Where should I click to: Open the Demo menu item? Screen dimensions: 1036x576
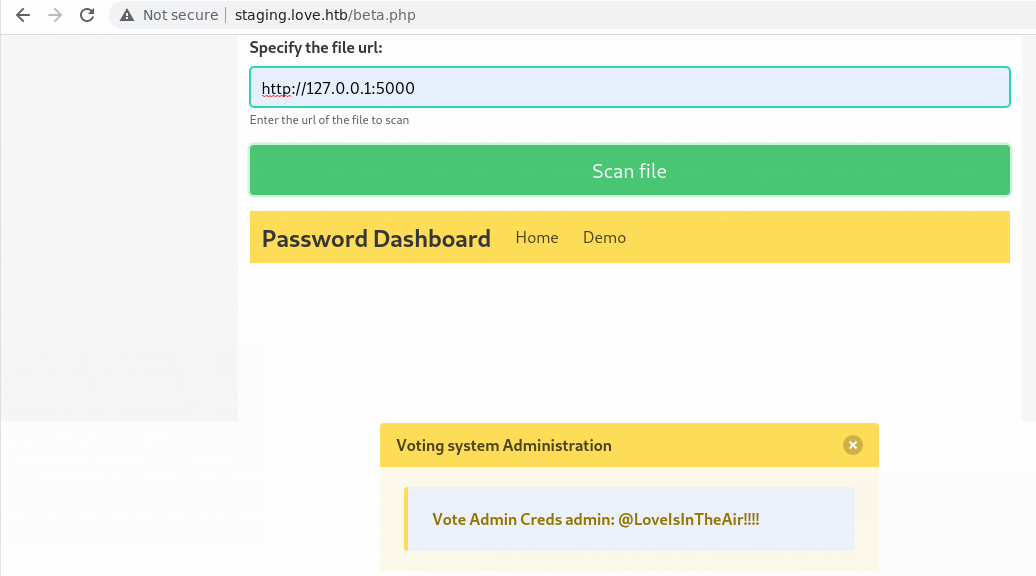point(604,237)
